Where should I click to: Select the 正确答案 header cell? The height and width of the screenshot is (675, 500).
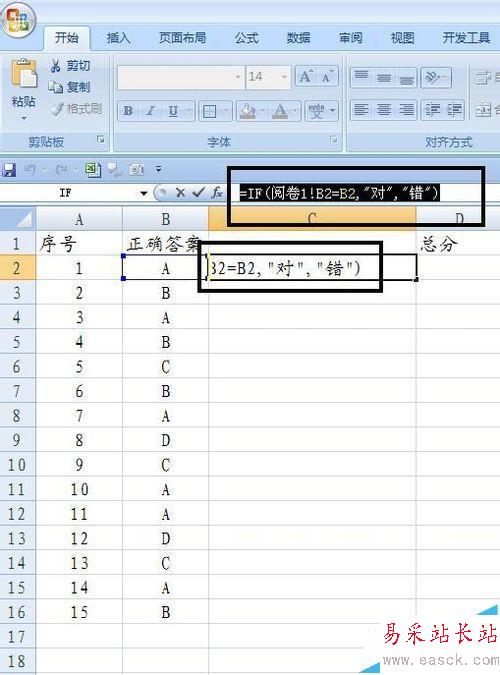(165, 244)
